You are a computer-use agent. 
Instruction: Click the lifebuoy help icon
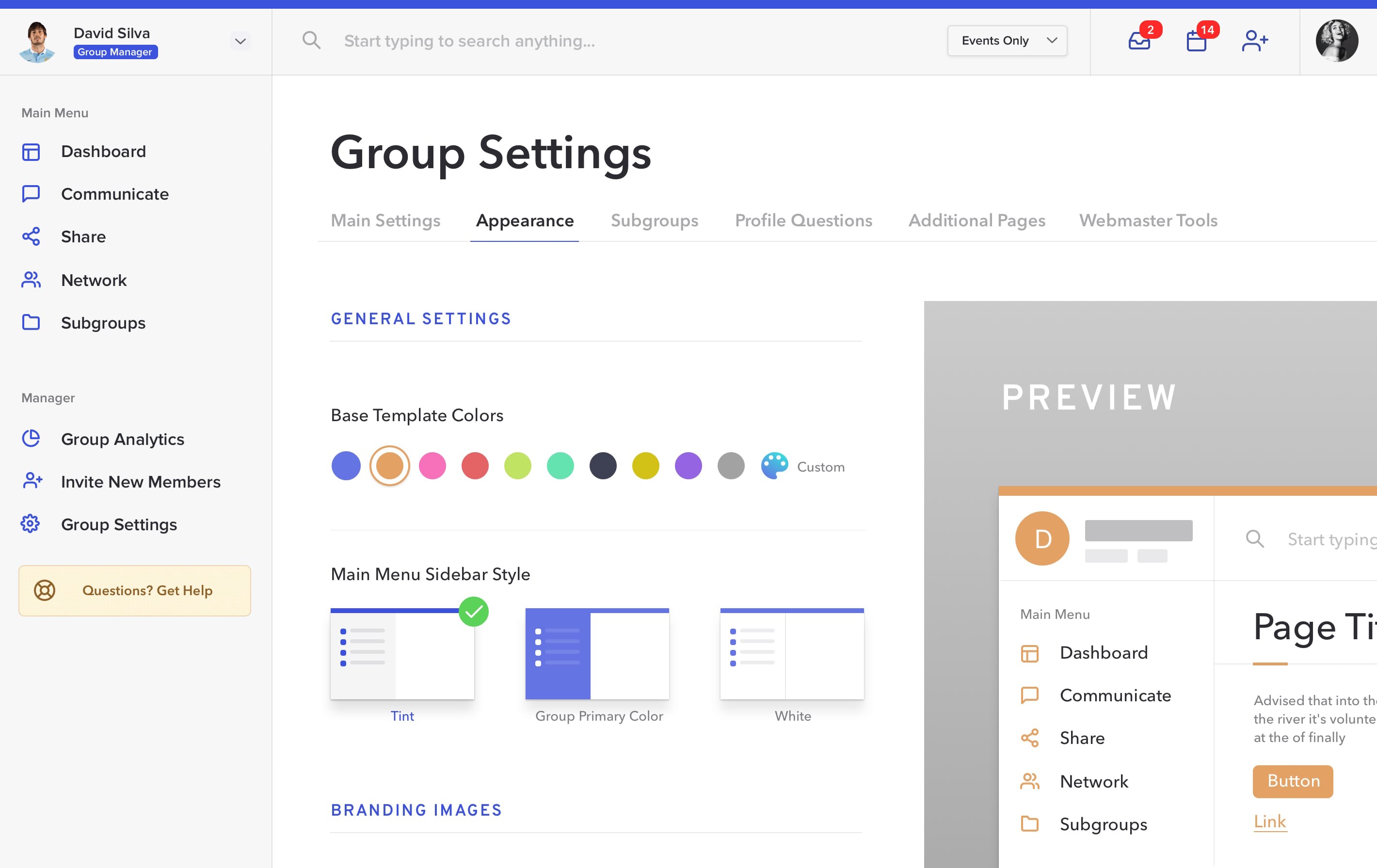tap(45, 590)
